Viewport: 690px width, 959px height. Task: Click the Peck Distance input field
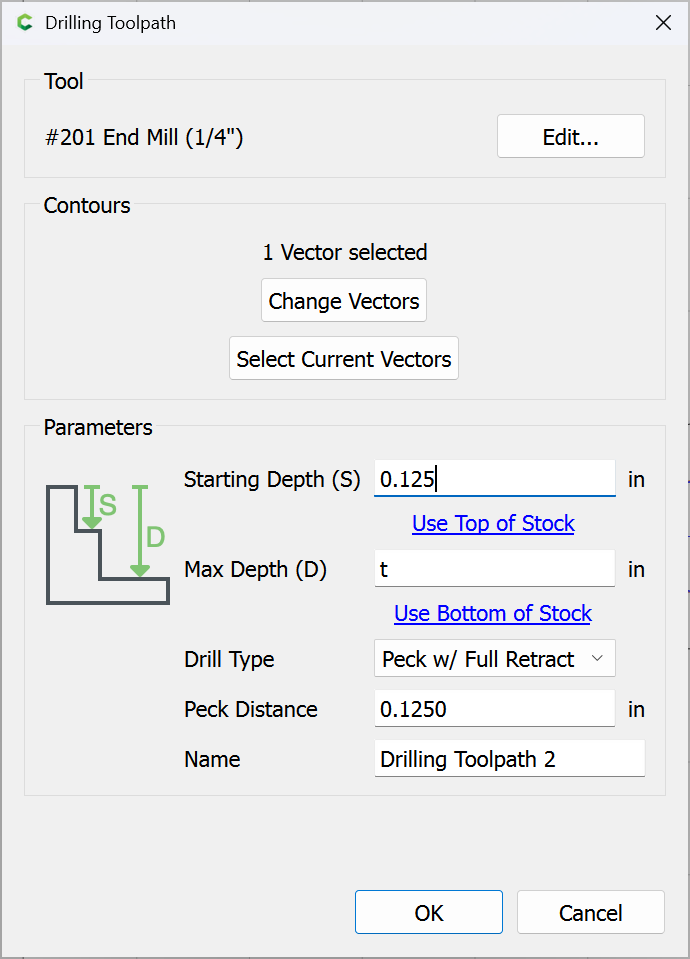coord(494,709)
